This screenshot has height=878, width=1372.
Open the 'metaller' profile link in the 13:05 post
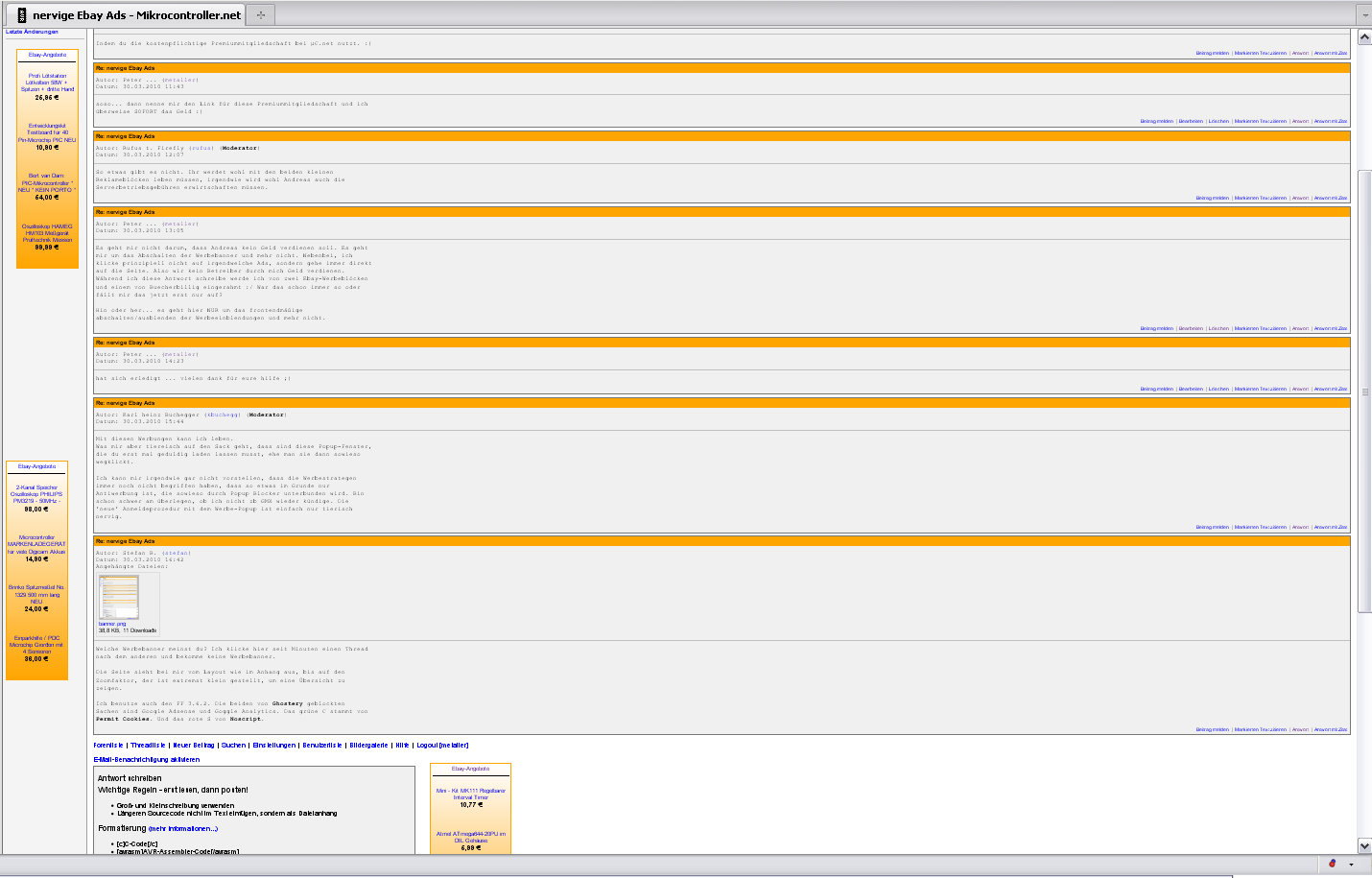(180, 224)
